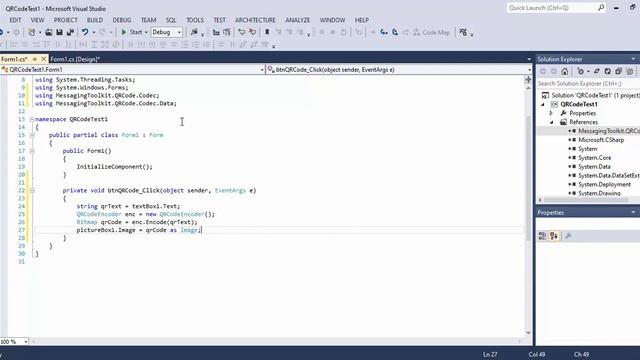Collapse the class Form1 code block
The image size is (640, 360).
pos(31,135)
